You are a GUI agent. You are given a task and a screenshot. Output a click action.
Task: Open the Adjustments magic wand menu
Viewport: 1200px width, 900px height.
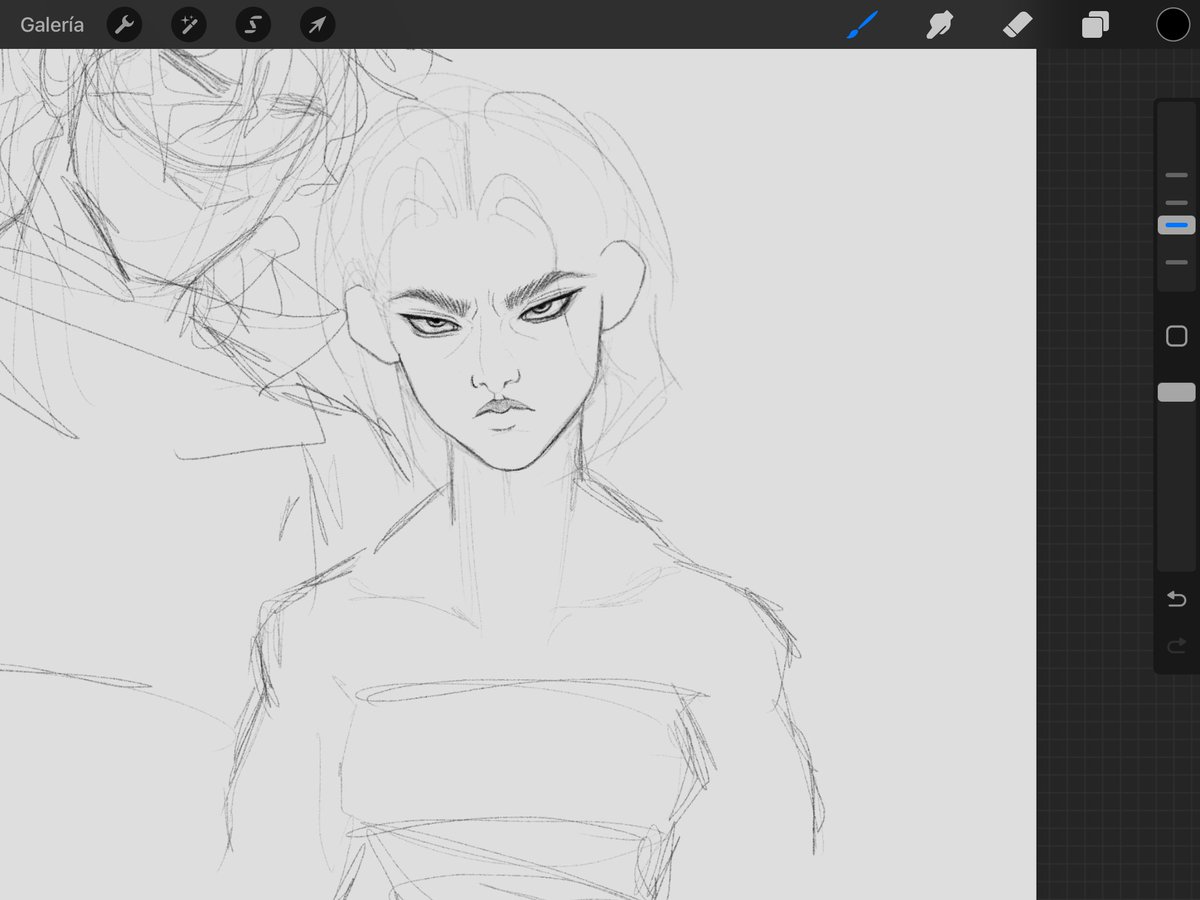tap(188, 24)
